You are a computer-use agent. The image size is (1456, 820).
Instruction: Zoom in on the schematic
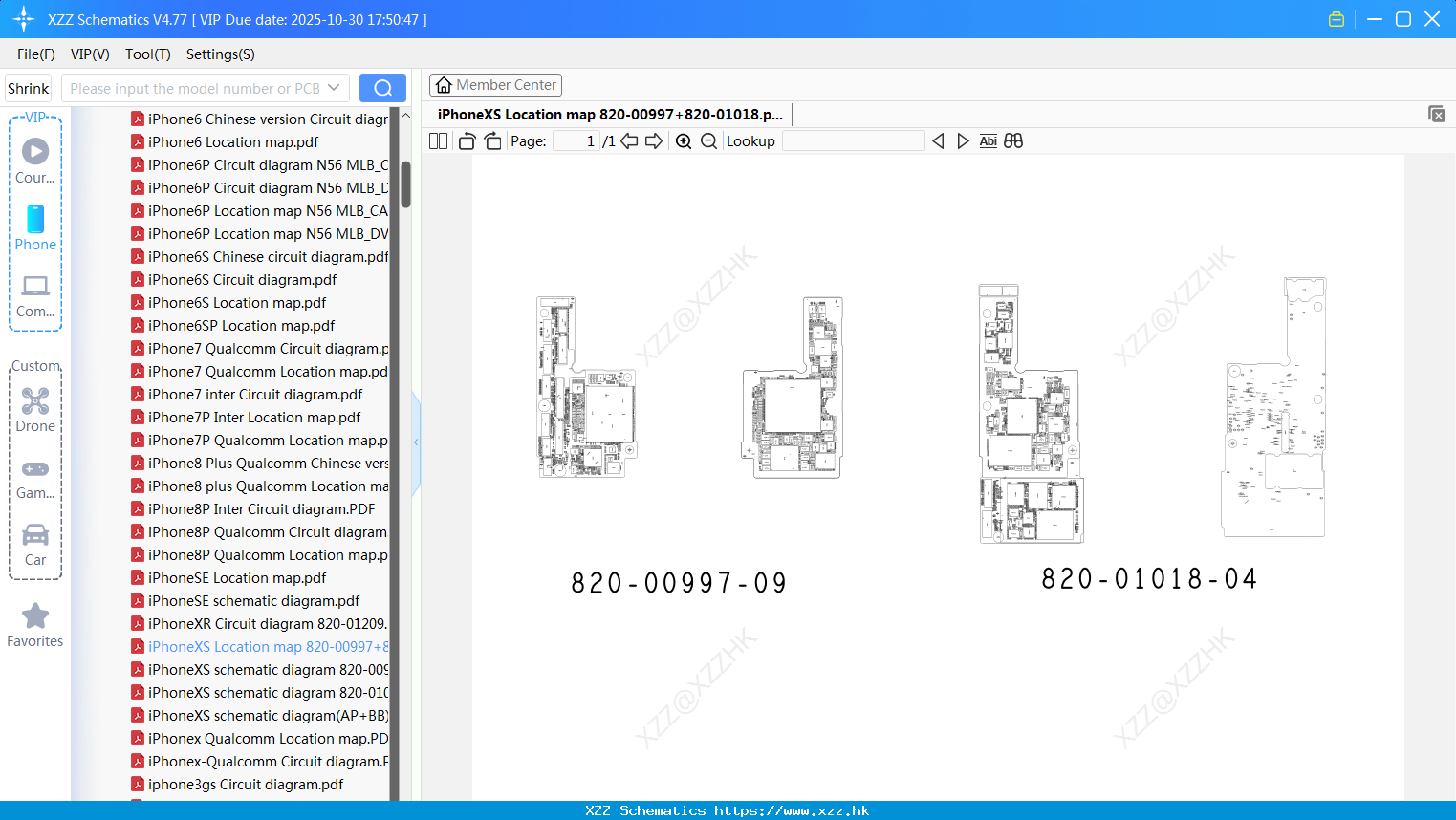pos(684,141)
